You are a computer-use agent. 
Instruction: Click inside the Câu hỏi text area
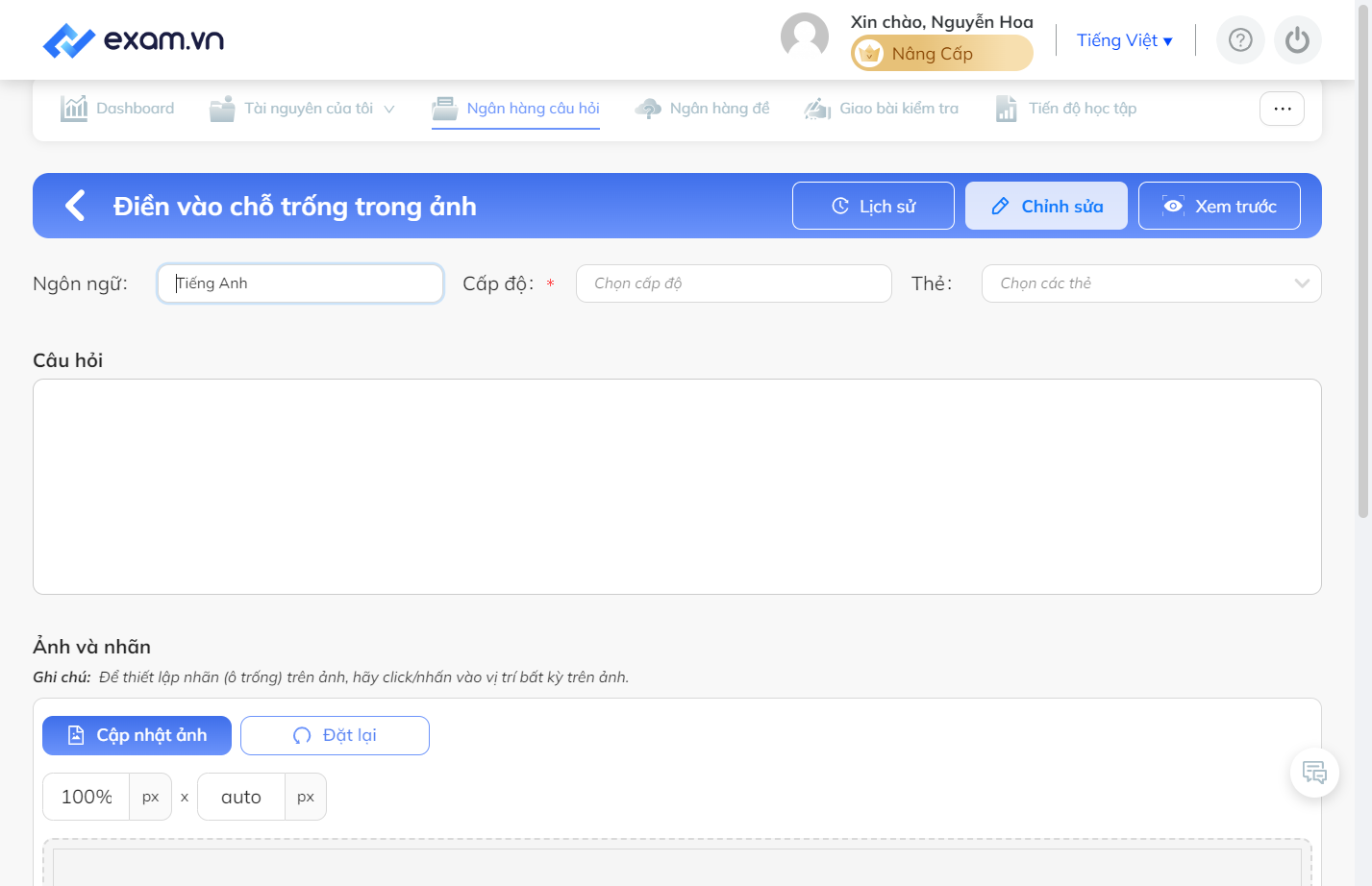tap(677, 486)
